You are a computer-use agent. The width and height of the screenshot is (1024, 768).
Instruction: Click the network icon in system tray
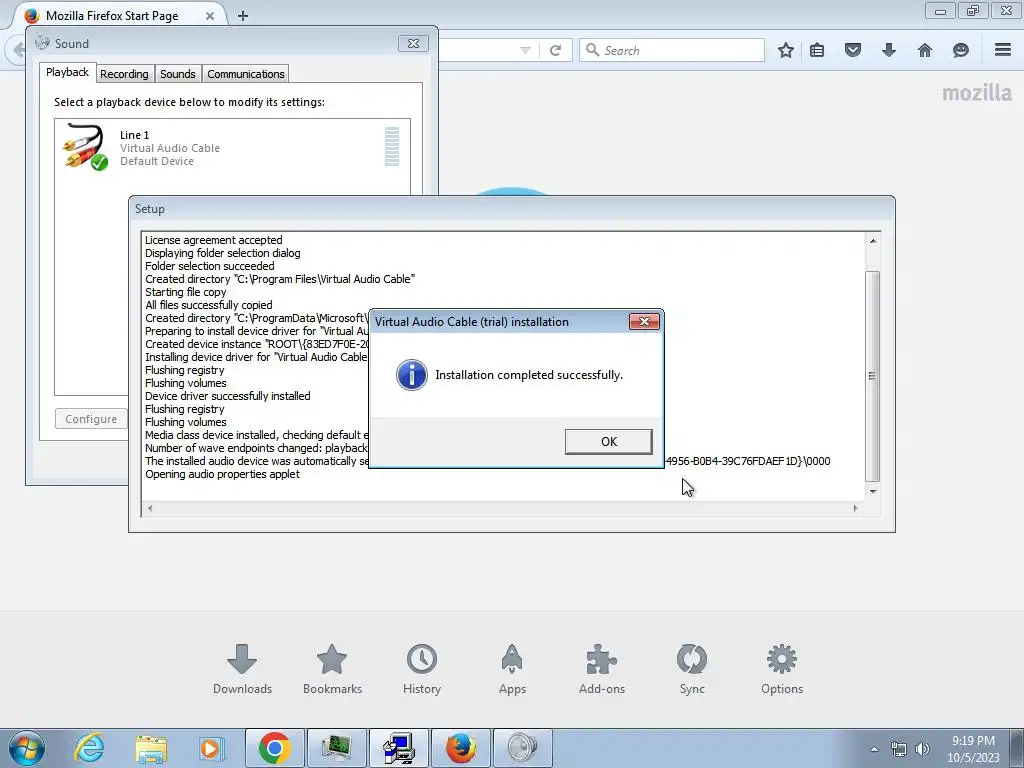899,749
